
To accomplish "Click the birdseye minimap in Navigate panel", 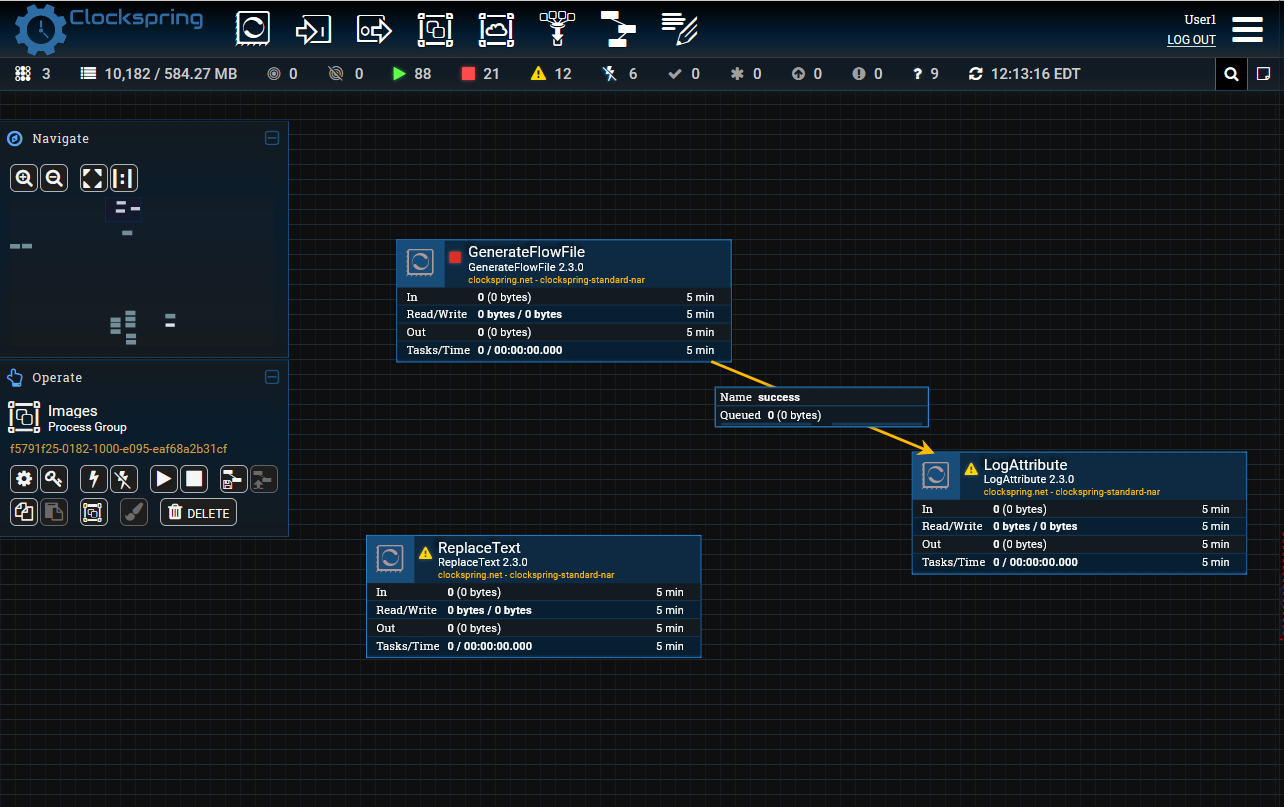I will click(143, 272).
